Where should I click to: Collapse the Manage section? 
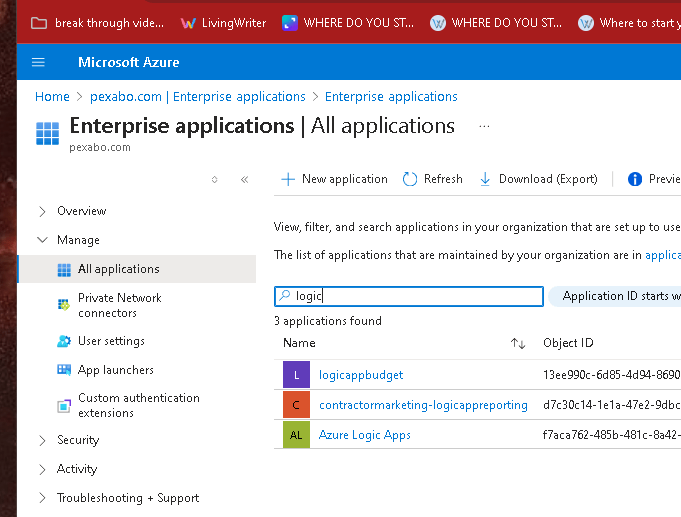tap(42, 240)
